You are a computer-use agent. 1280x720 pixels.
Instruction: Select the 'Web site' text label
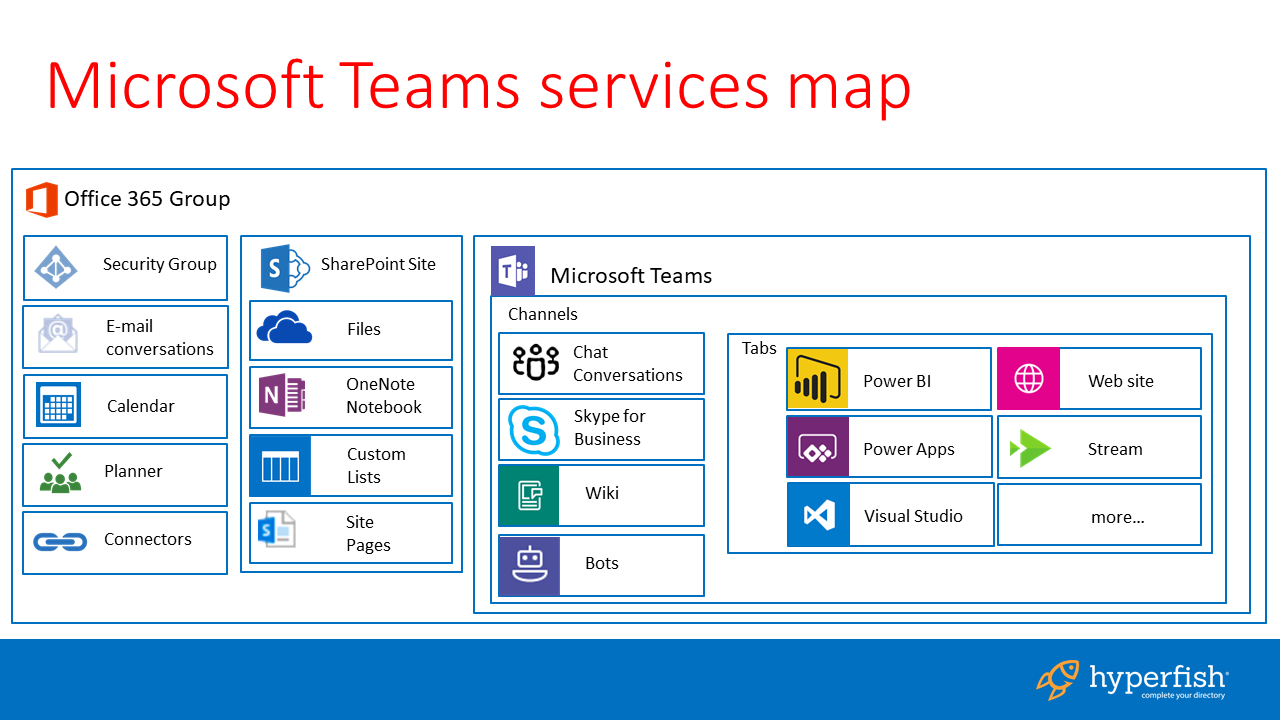click(1121, 381)
